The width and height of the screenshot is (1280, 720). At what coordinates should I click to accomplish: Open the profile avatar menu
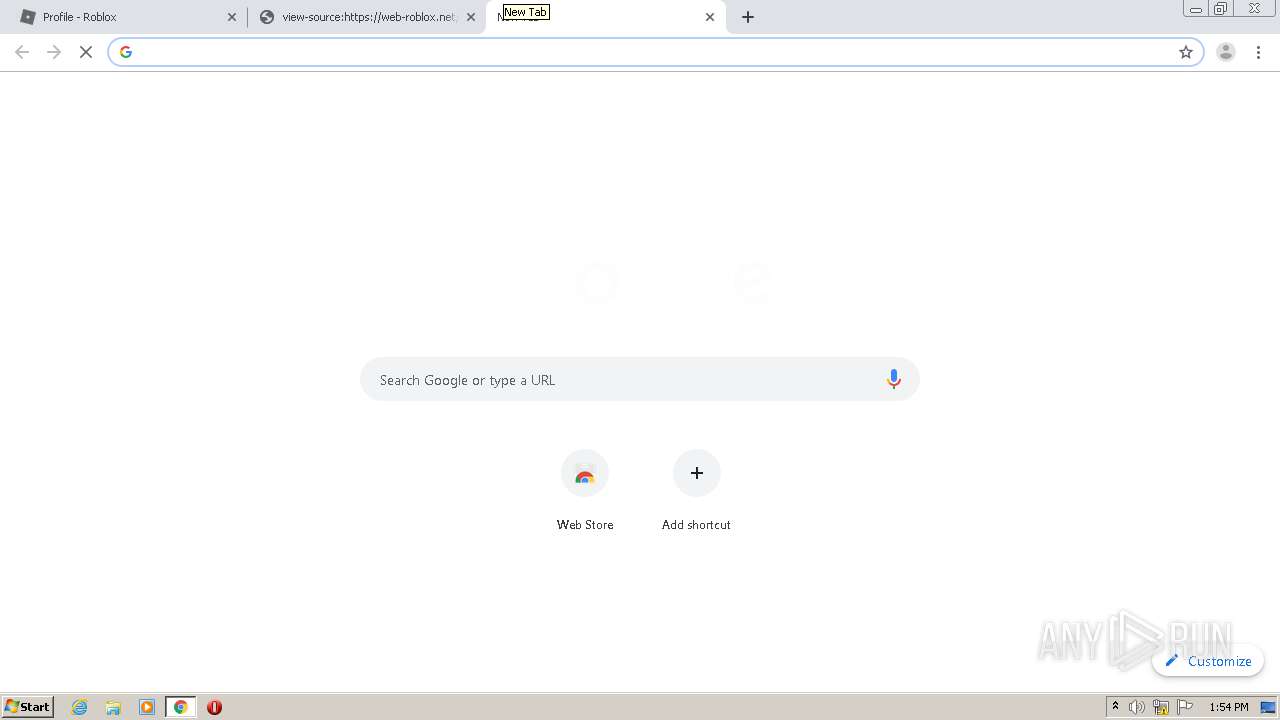coord(1226,52)
